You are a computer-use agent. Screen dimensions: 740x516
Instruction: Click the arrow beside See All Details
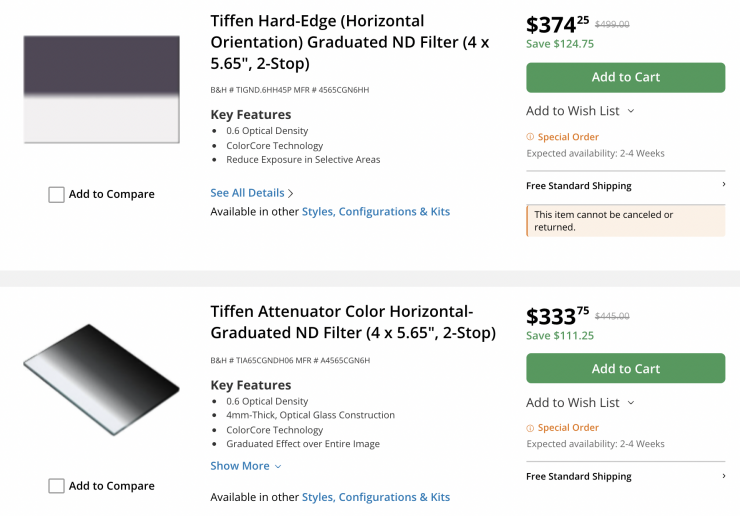pyautogui.click(x=291, y=193)
